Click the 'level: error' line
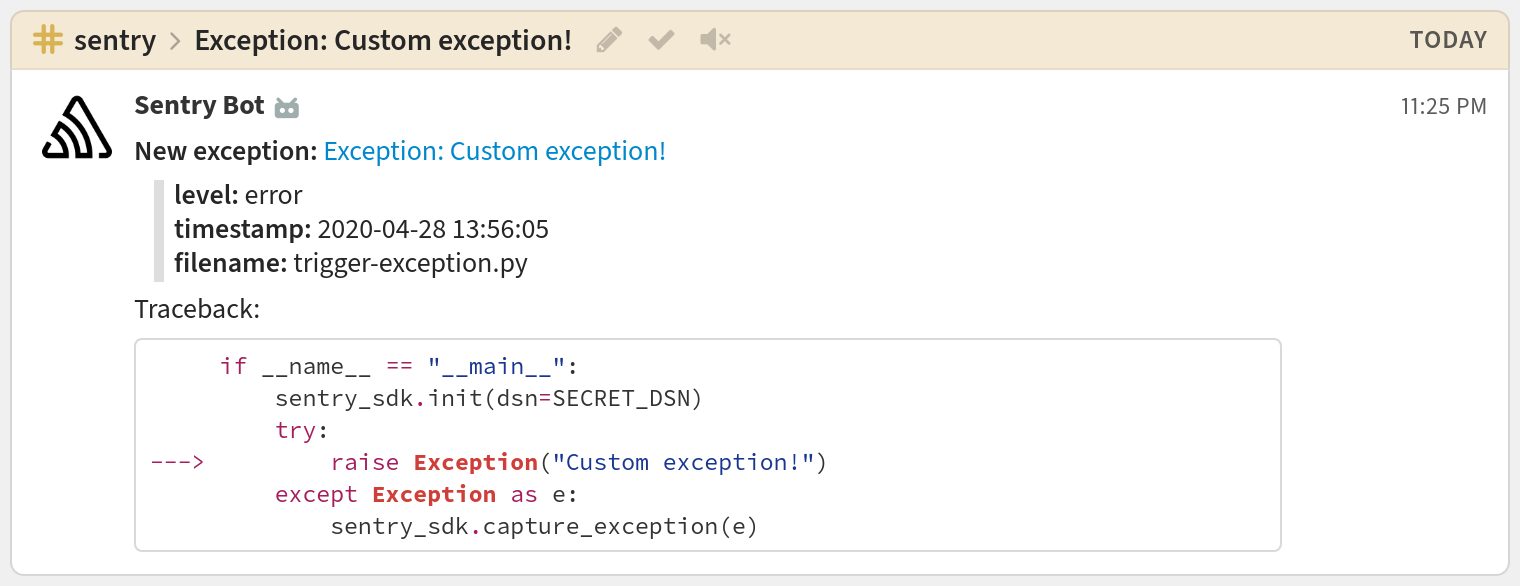This screenshot has width=1520, height=586. point(238,194)
